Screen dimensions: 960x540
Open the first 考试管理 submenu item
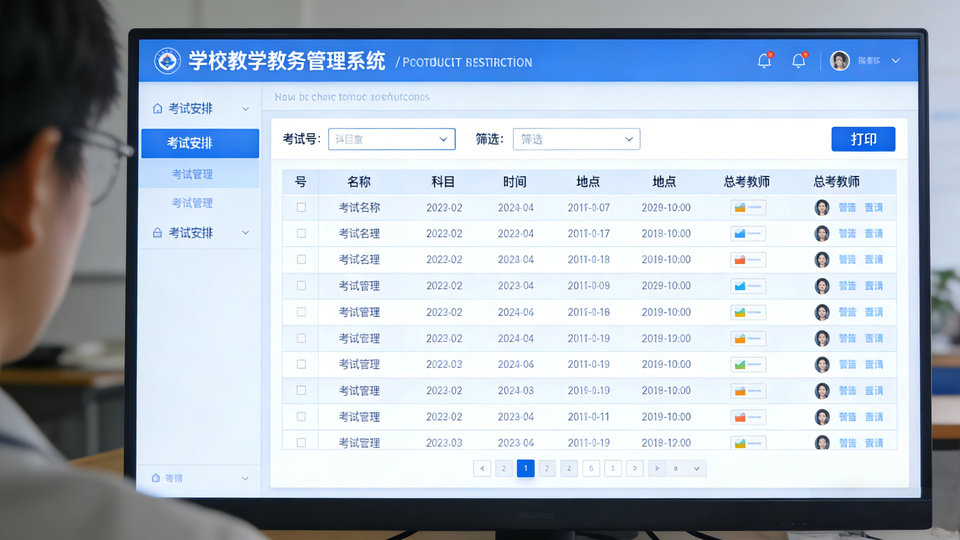[192, 174]
